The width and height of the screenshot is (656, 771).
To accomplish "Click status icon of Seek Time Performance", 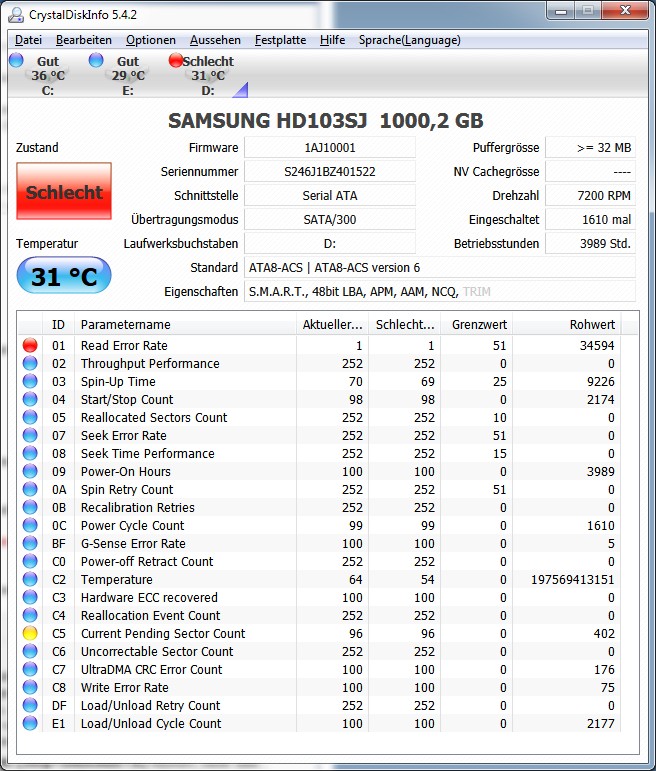I will 30,453.
